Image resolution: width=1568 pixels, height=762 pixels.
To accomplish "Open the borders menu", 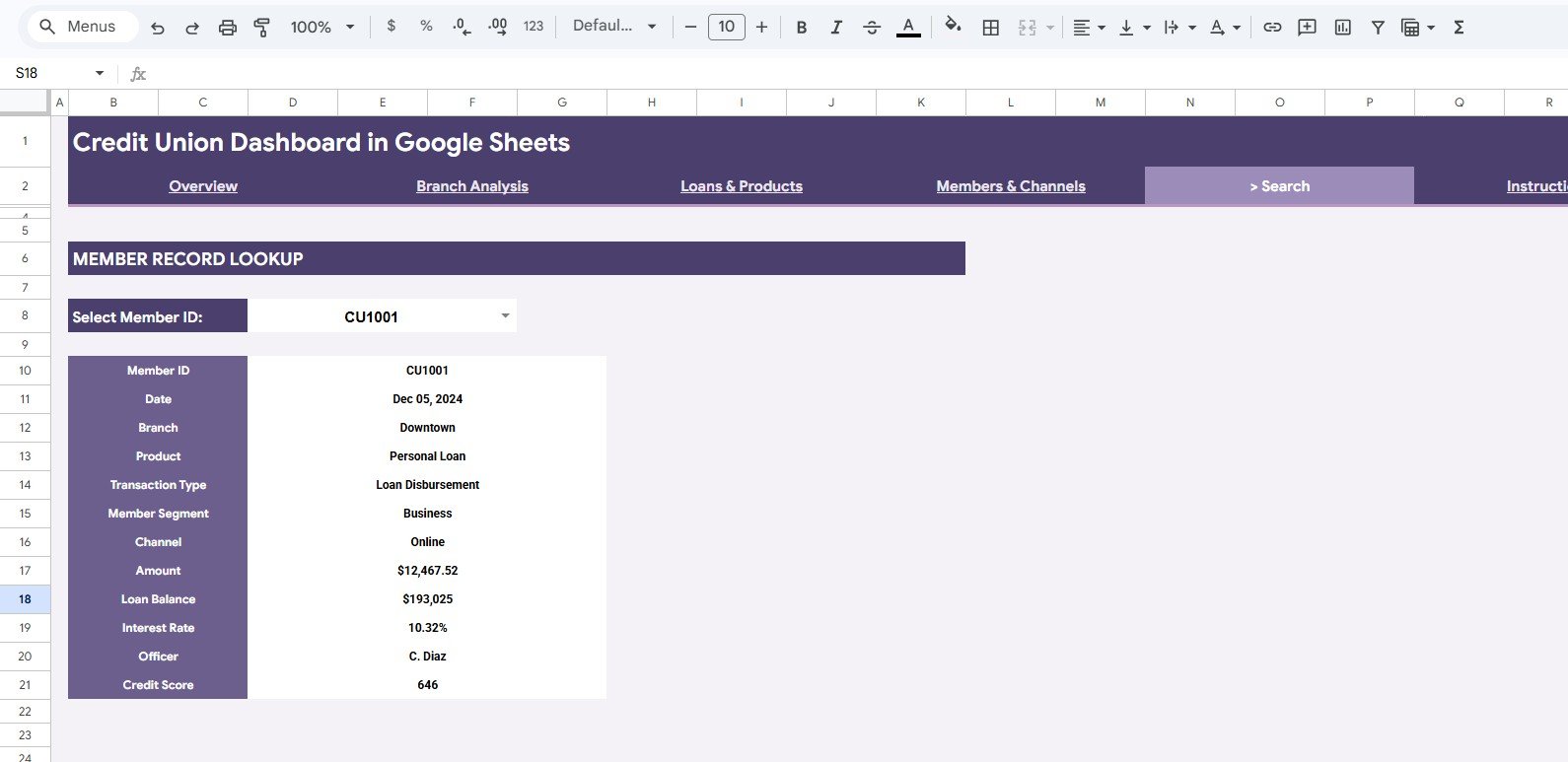I will (x=991, y=28).
